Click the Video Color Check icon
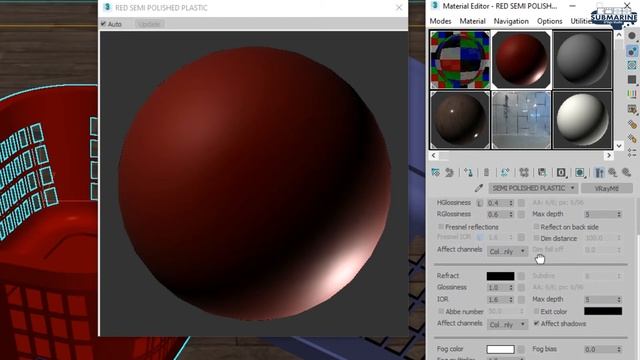The height and width of the screenshot is (360, 640). [x=632, y=94]
